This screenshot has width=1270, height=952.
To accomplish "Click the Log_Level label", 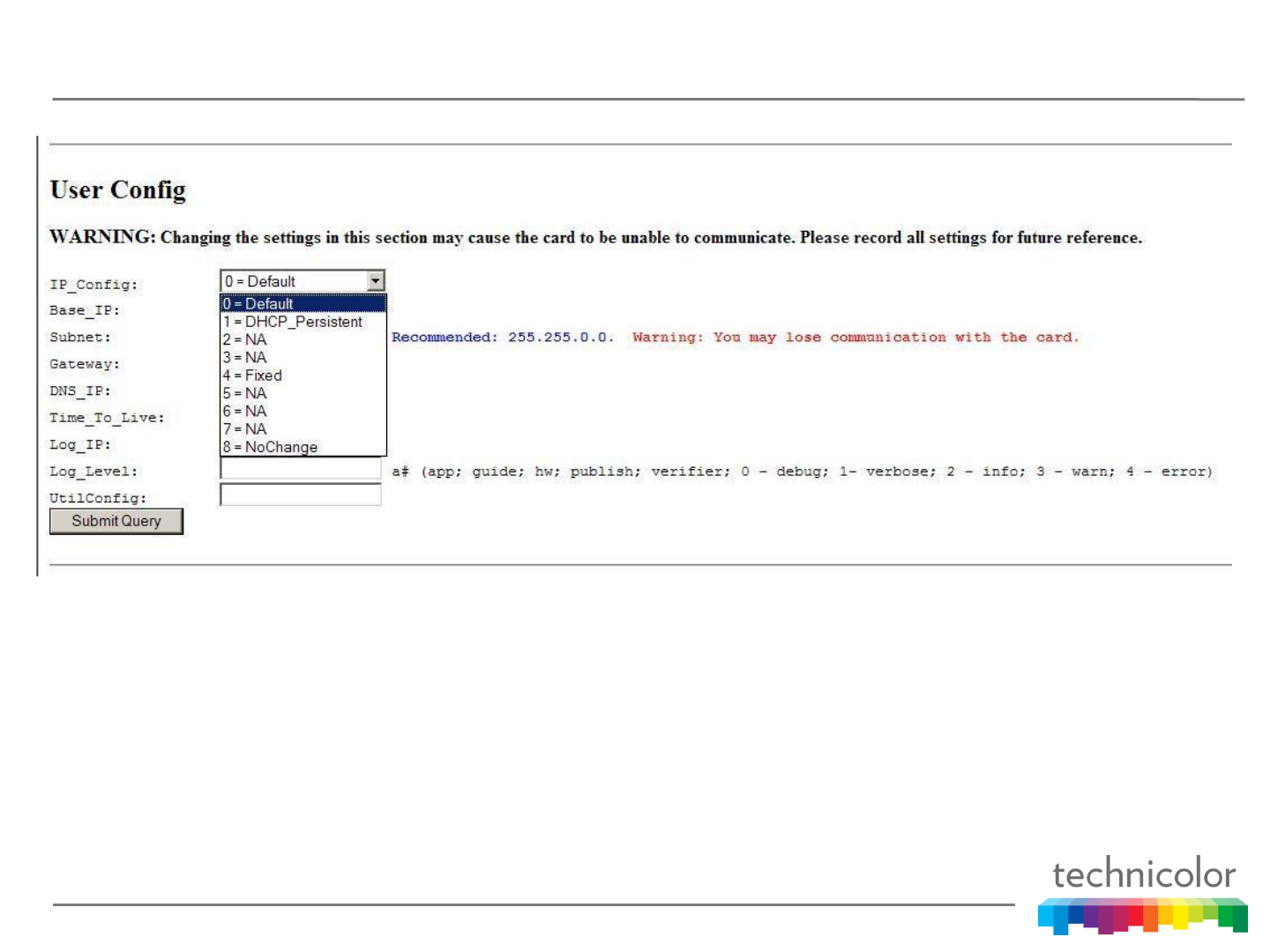I will [x=93, y=472].
